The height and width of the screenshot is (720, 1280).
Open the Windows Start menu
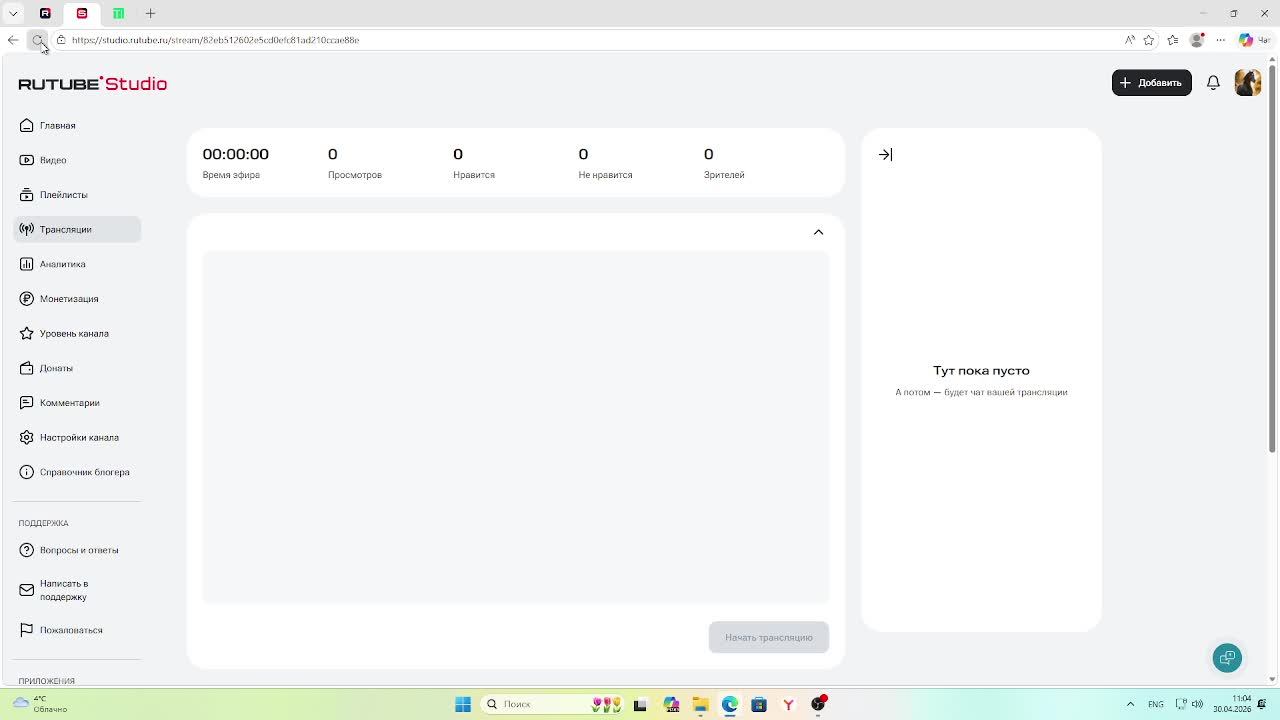463,704
